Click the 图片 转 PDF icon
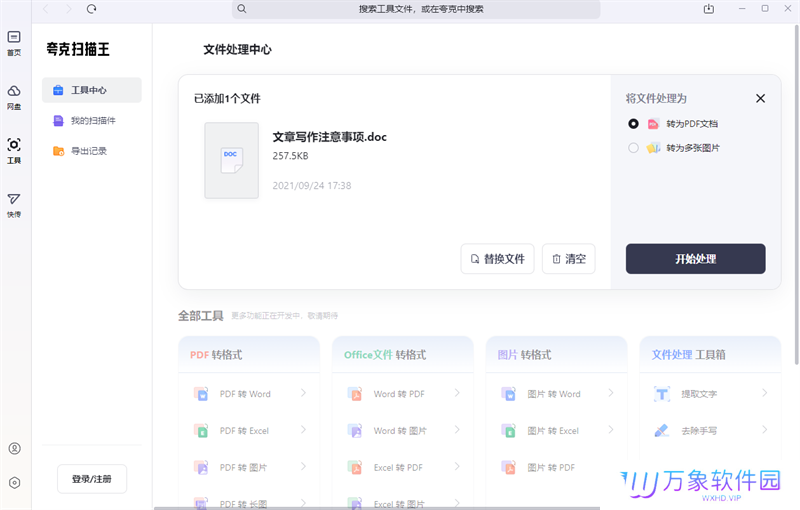Image resolution: width=800 pixels, height=510 pixels. tap(509, 467)
